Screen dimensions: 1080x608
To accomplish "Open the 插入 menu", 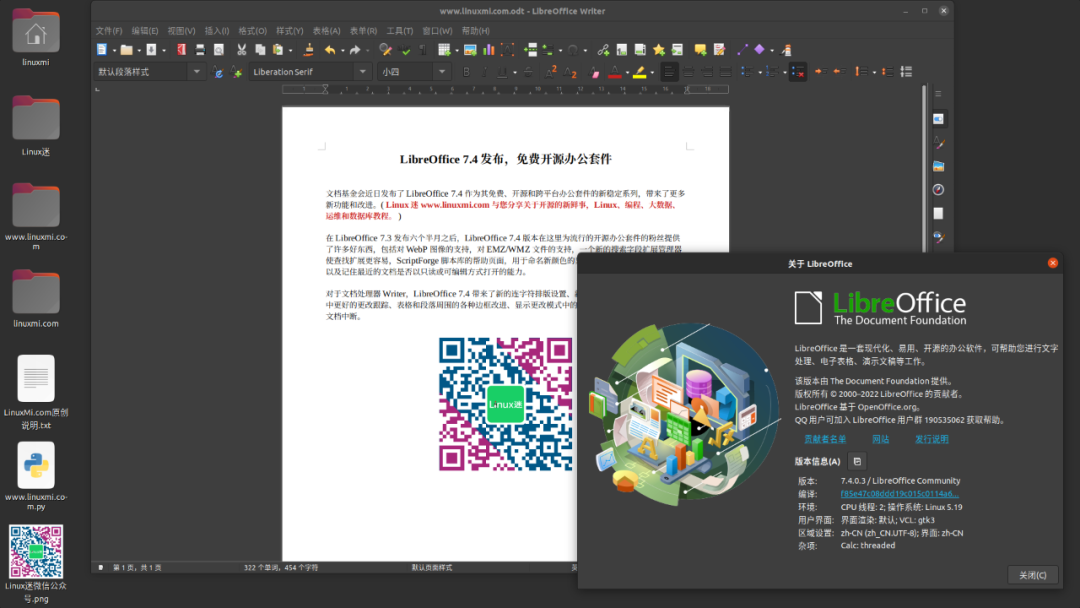I will [x=217, y=30].
